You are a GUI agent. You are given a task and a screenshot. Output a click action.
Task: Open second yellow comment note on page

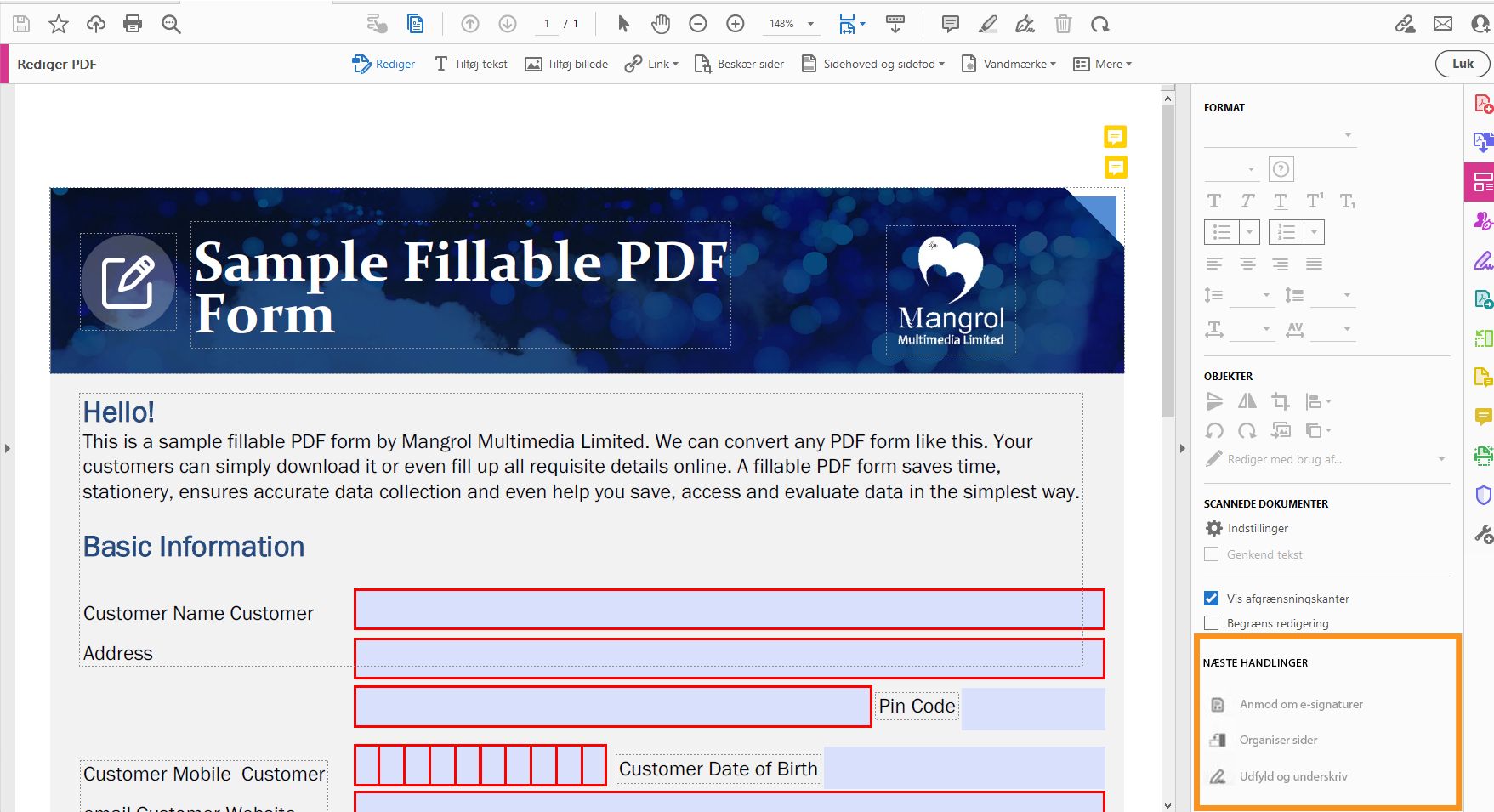(x=1115, y=168)
